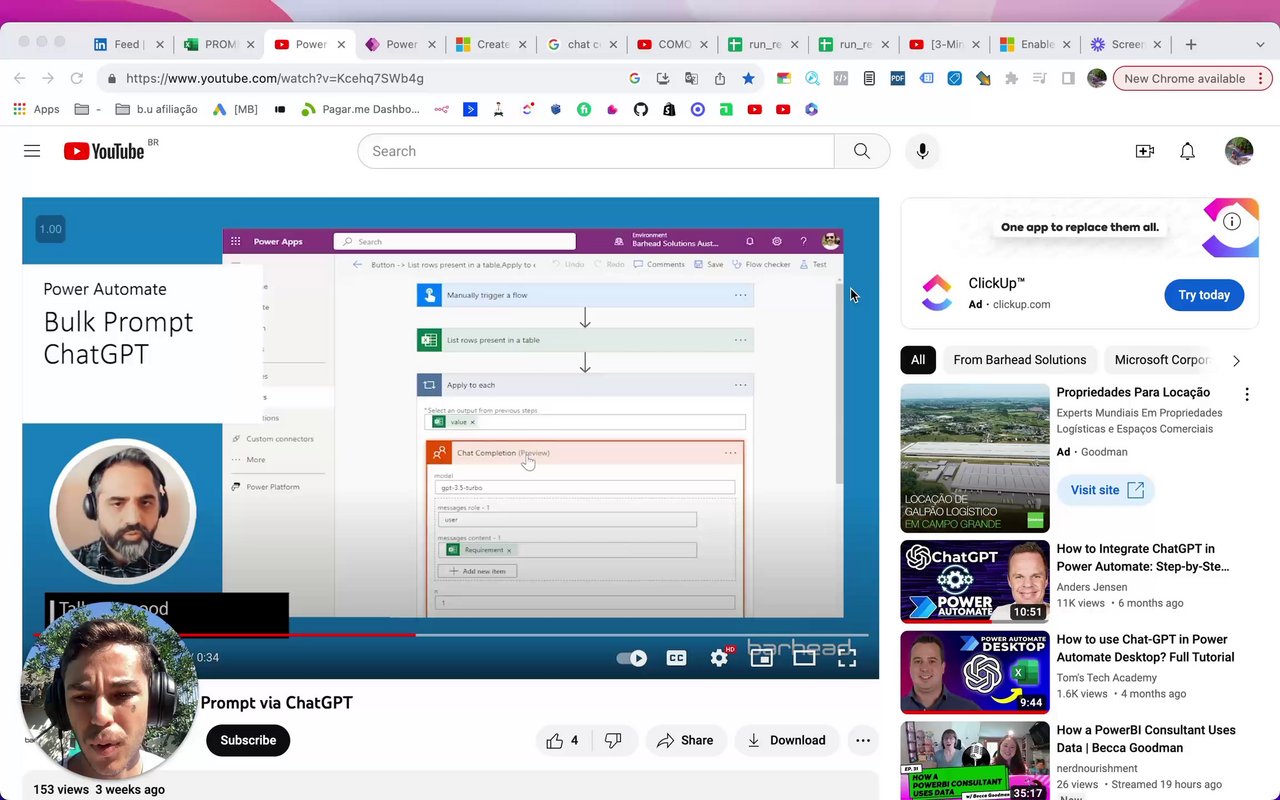Click the Subscribe button
The height and width of the screenshot is (800, 1280).
tap(248, 740)
